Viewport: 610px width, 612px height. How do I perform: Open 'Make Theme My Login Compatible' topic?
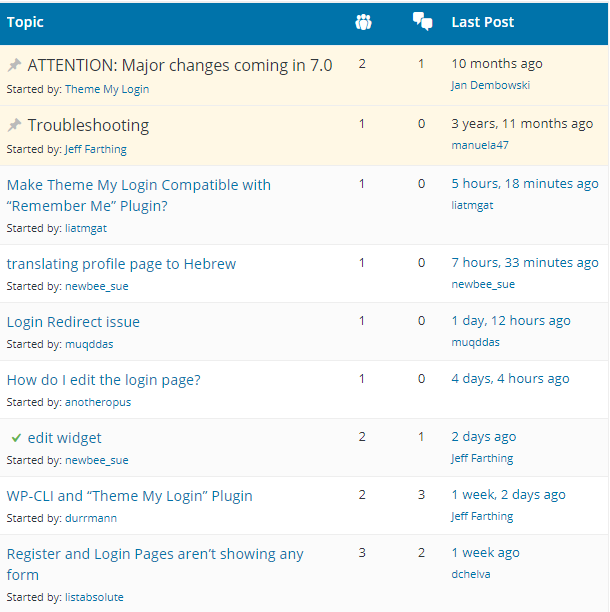pyautogui.click(x=138, y=185)
